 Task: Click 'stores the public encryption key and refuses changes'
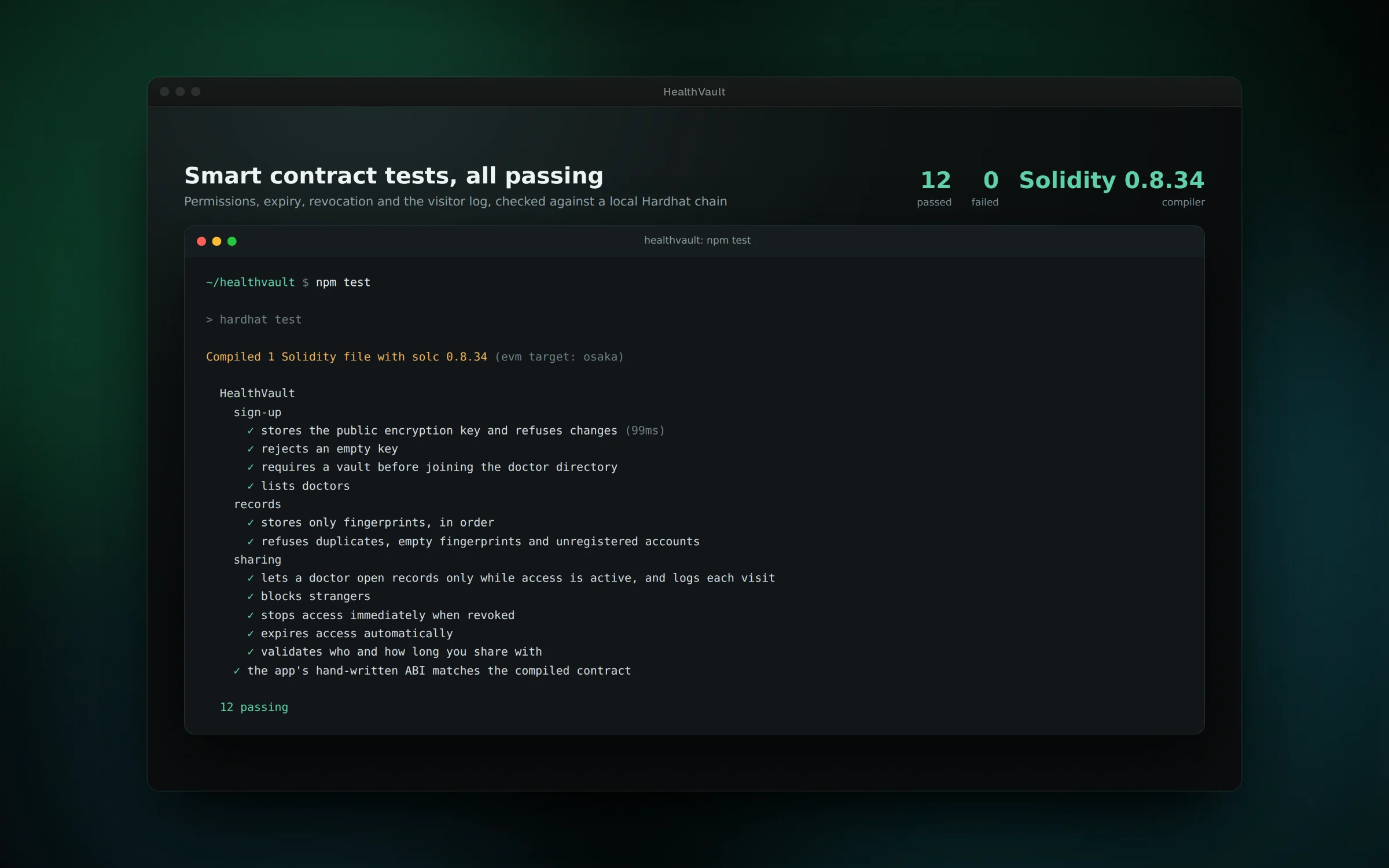(439, 431)
